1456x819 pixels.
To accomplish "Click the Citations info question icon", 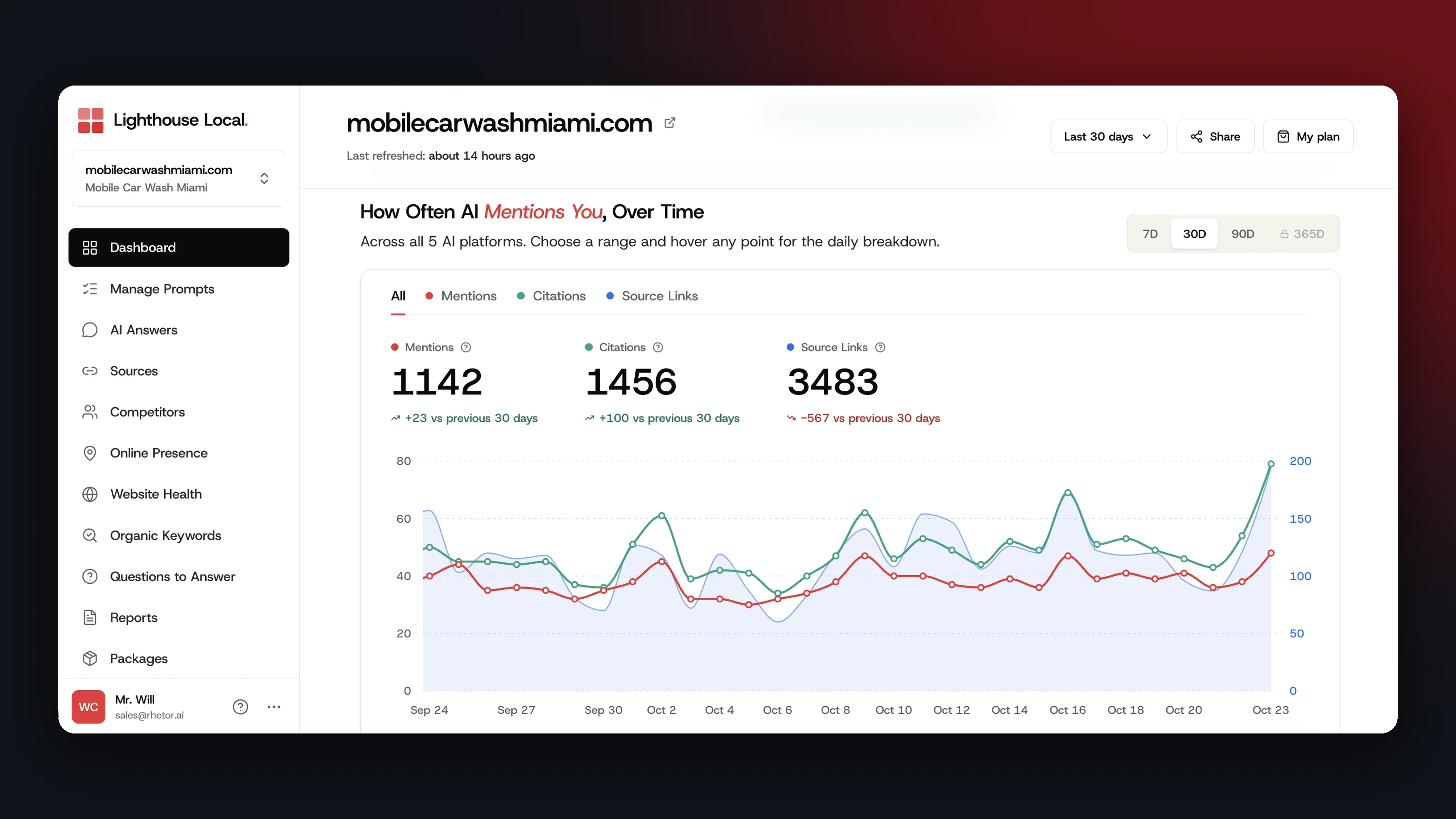I will pyautogui.click(x=658, y=348).
